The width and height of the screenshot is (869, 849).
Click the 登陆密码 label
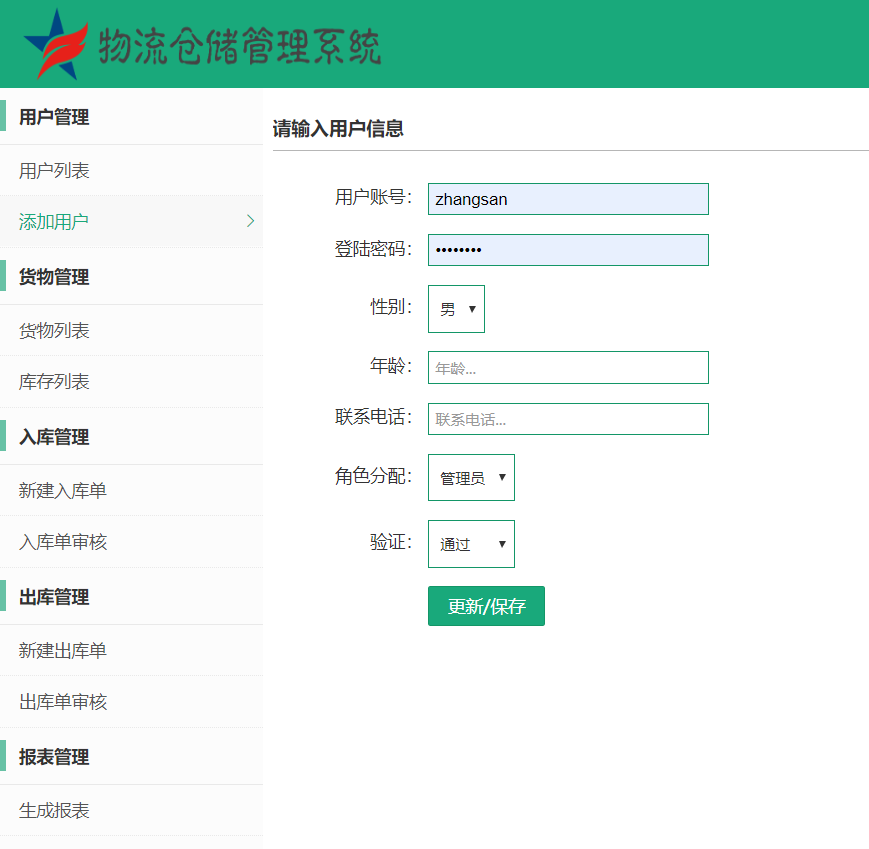[374, 249]
